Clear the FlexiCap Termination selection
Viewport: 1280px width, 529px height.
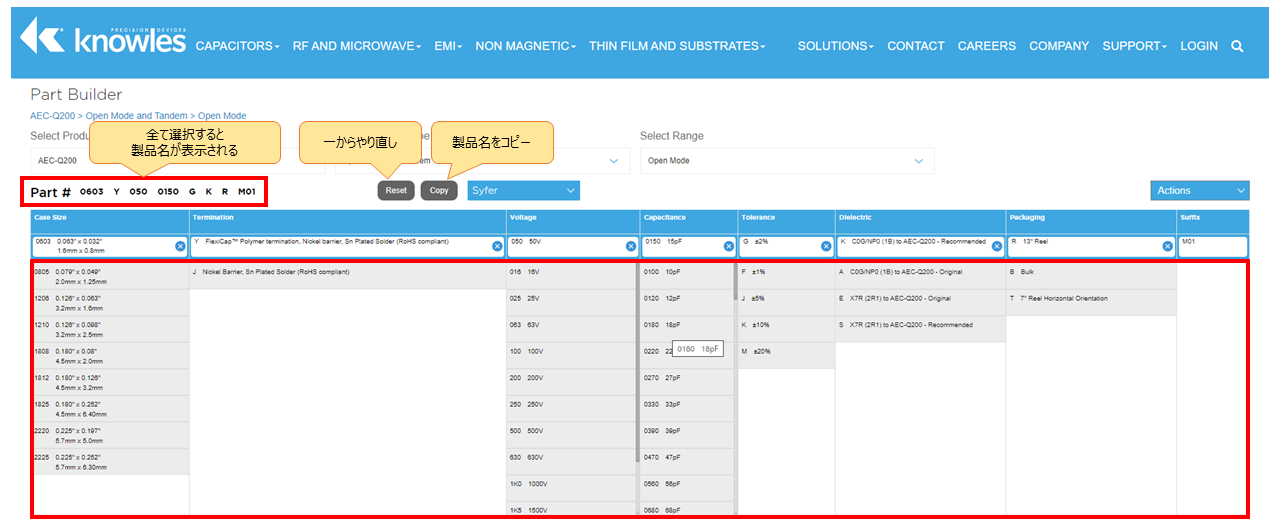pyautogui.click(x=497, y=246)
